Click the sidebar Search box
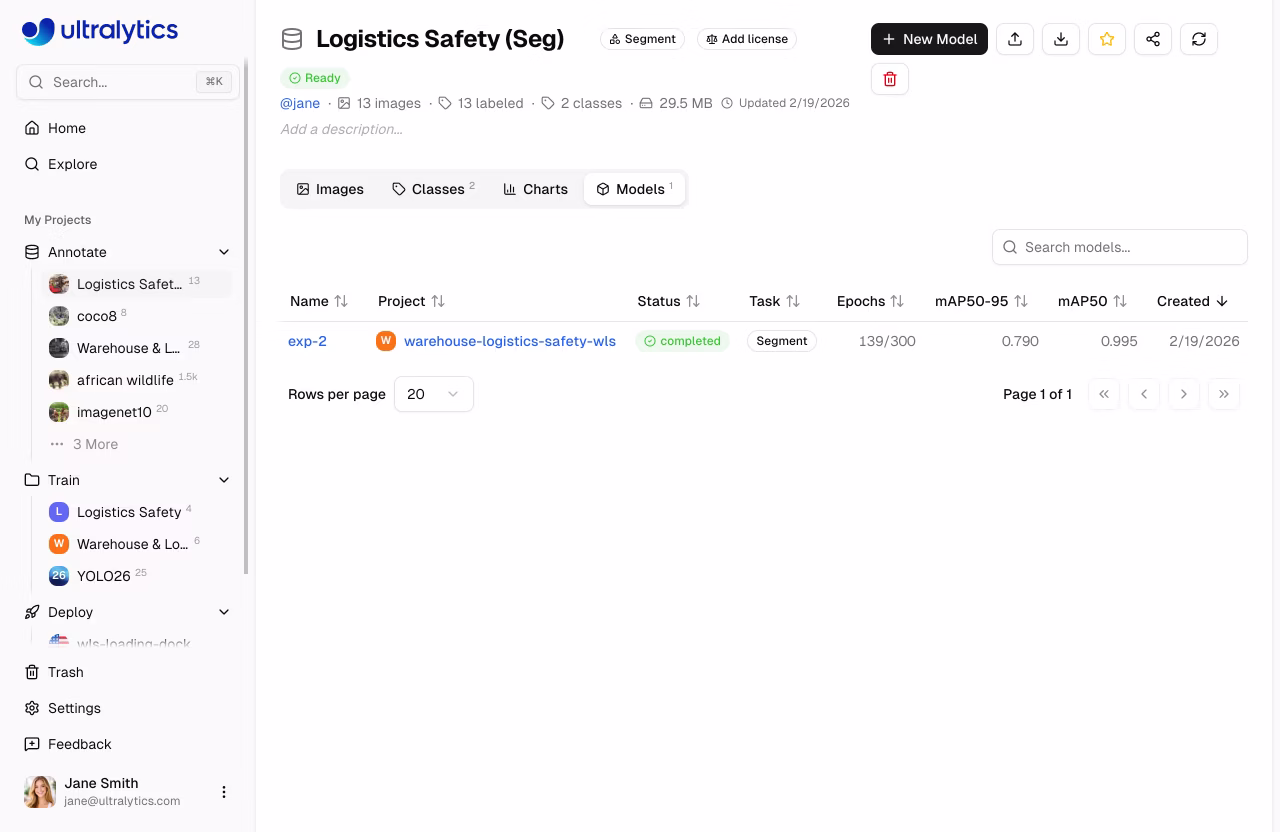The width and height of the screenshot is (1280, 832). coord(128,82)
